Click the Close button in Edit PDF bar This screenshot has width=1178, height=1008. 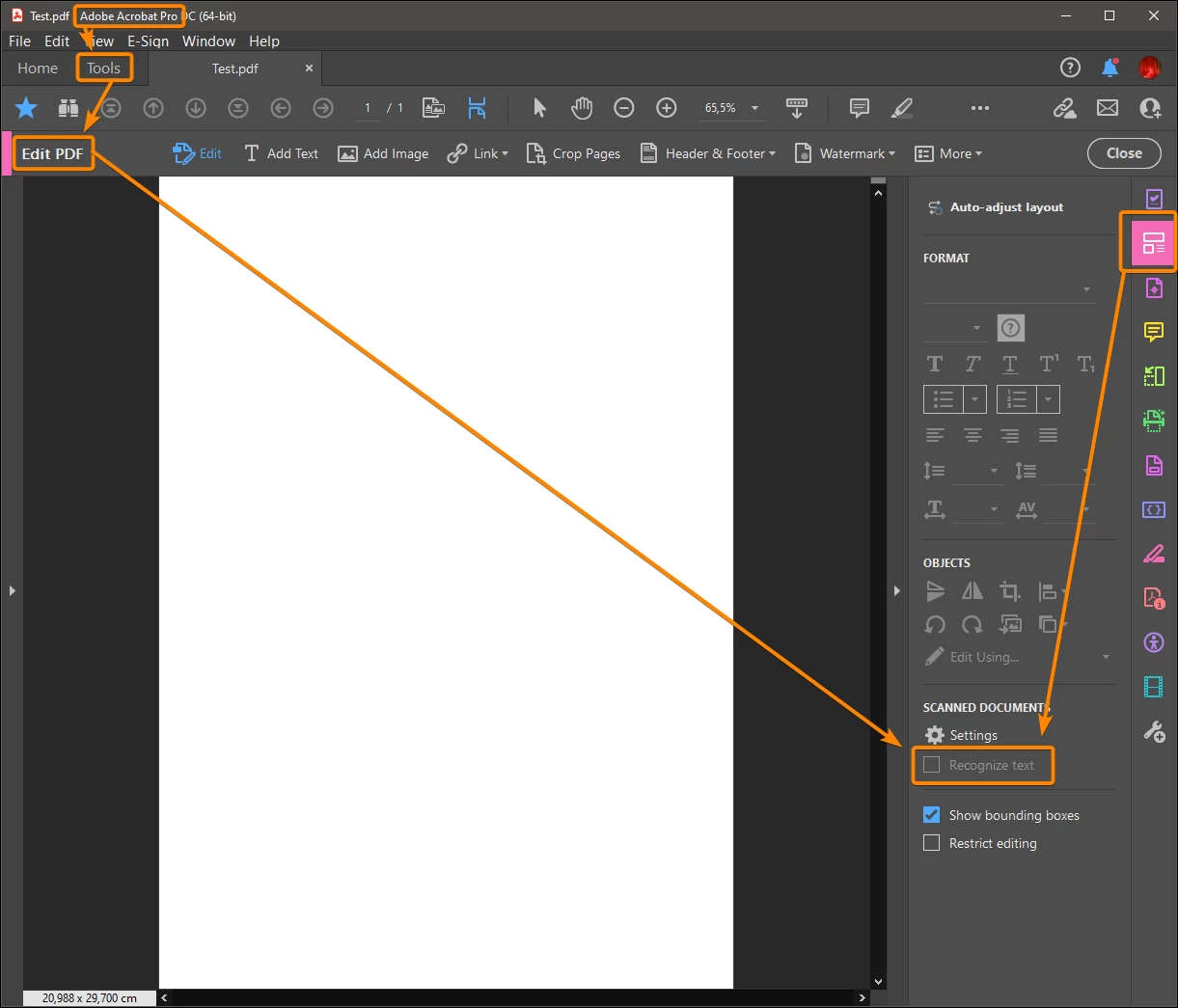[1124, 153]
